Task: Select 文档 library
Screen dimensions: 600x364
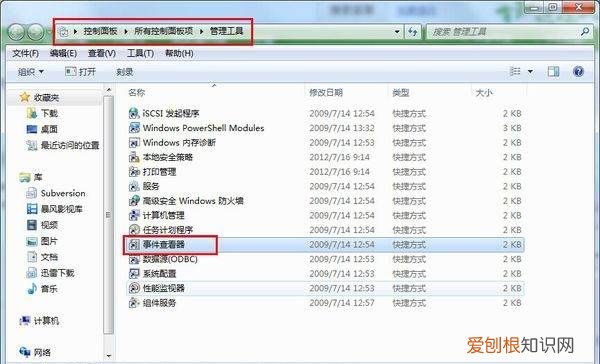Action: pyautogui.click(x=49, y=257)
